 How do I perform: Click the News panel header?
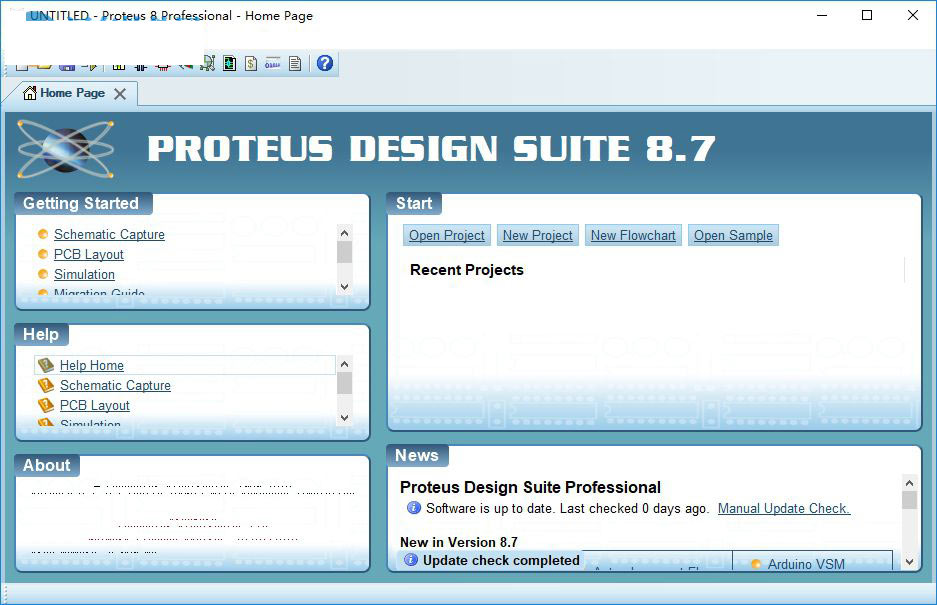click(417, 456)
